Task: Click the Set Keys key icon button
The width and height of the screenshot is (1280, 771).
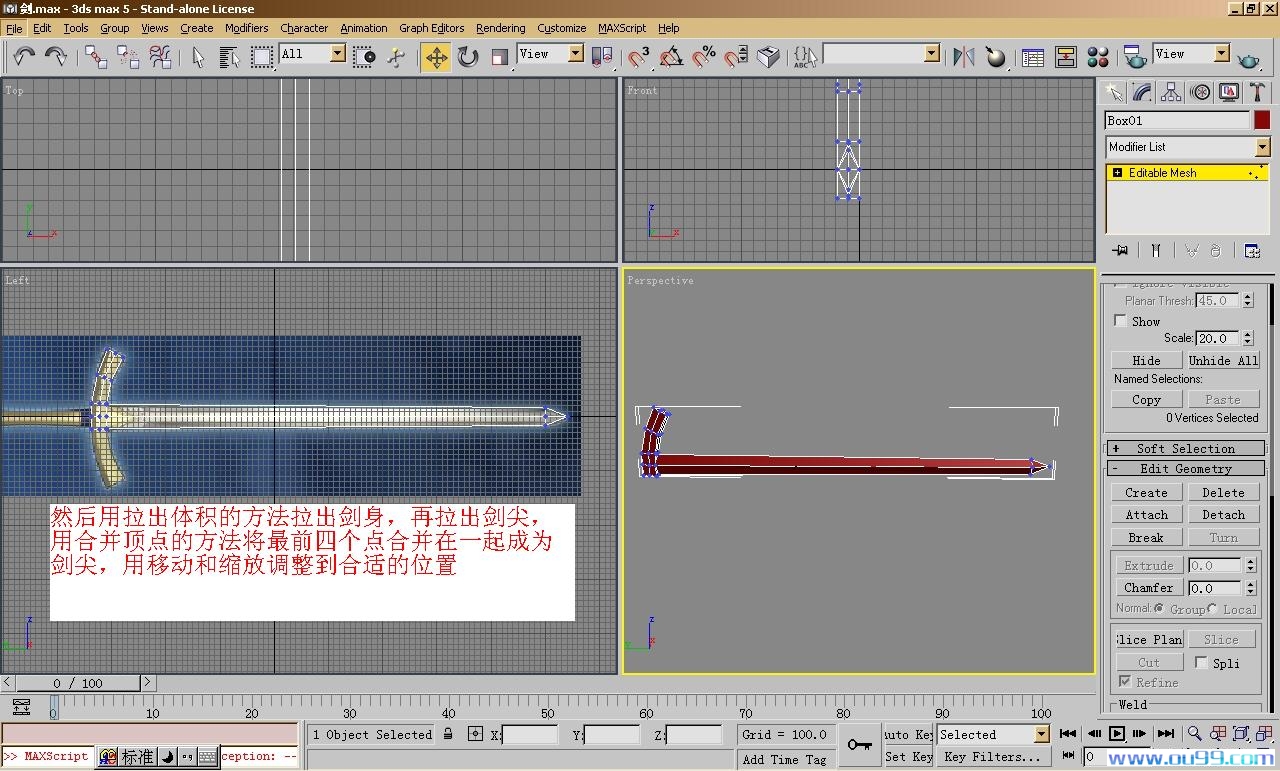Action: (x=859, y=745)
